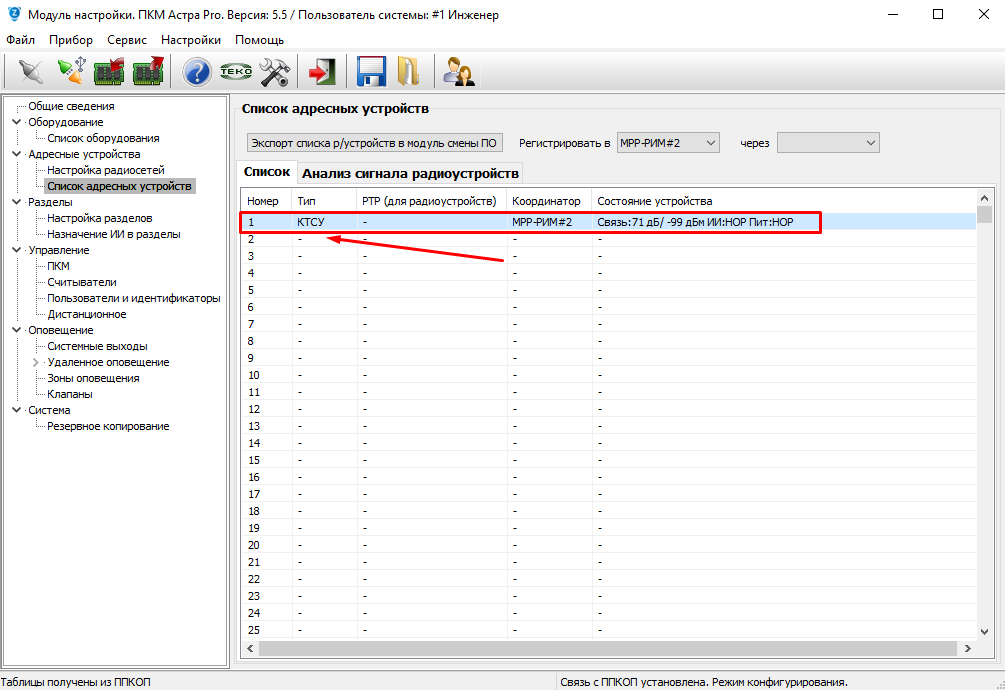Click the memory chip icon with up-right arrow
This screenshot has width=1005, height=690.
pyautogui.click(x=148, y=71)
